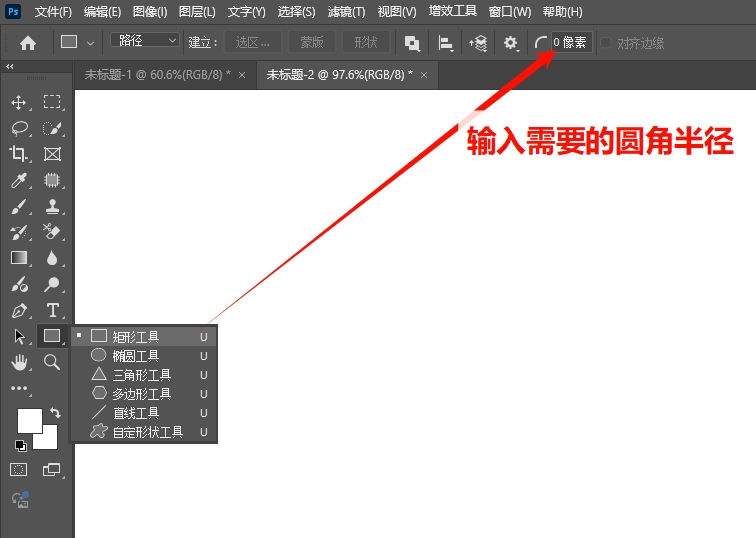The height and width of the screenshot is (538, 756).
Task: Select the Quick Selection tool
Action: [x=52, y=128]
